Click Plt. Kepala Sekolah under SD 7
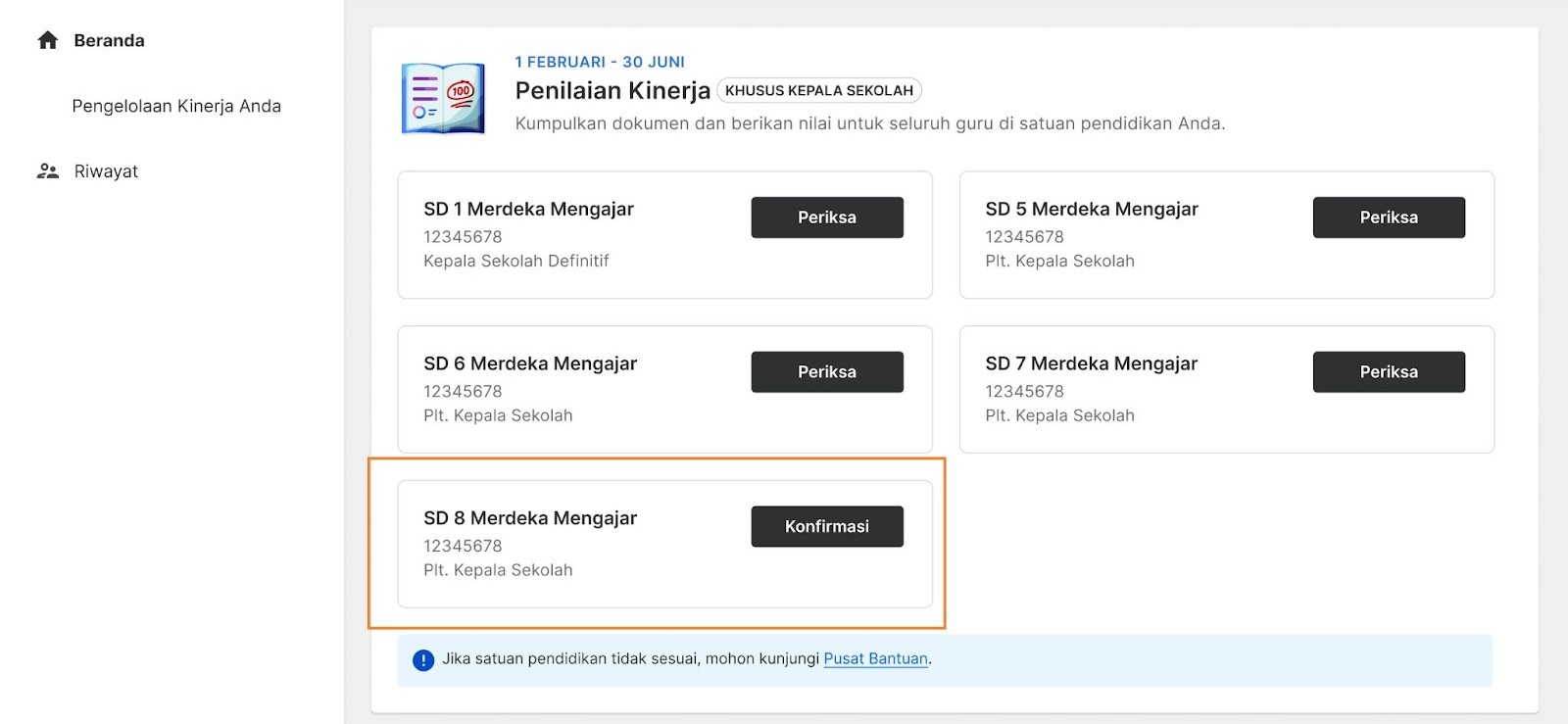Image resolution: width=1568 pixels, height=724 pixels. (x=1059, y=415)
